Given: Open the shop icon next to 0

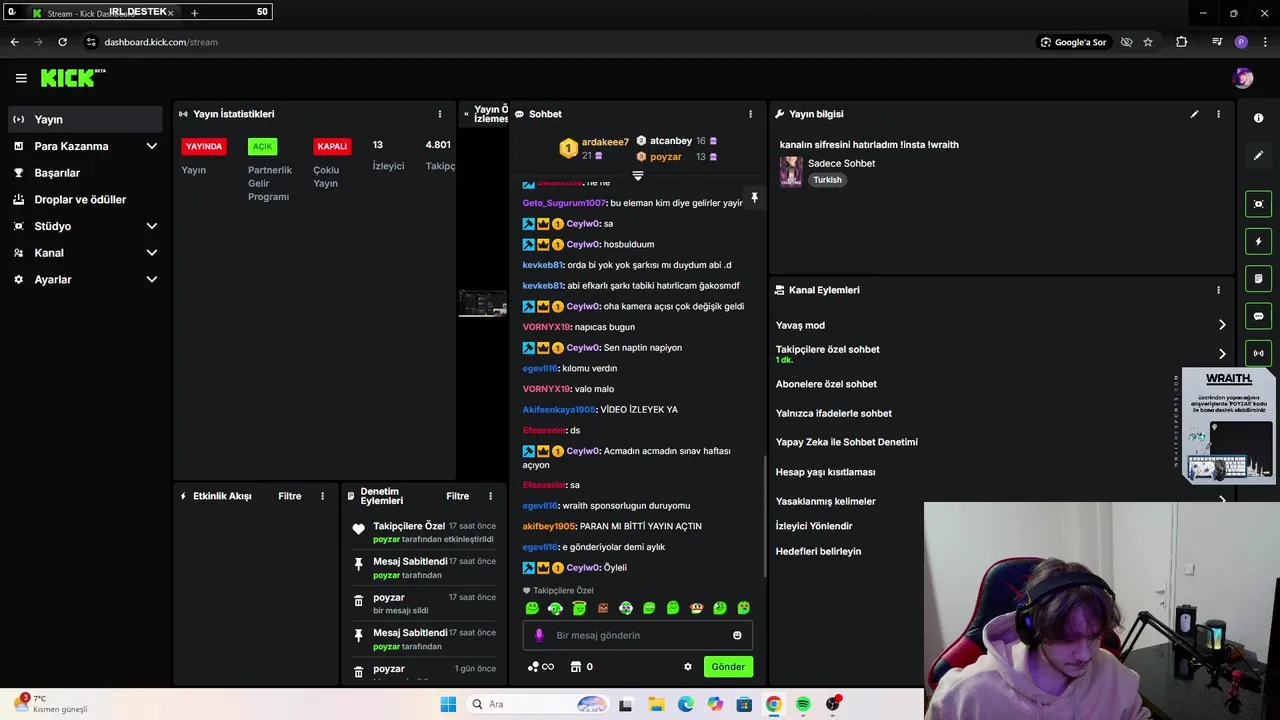Looking at the screenshot, I should 576,667.
